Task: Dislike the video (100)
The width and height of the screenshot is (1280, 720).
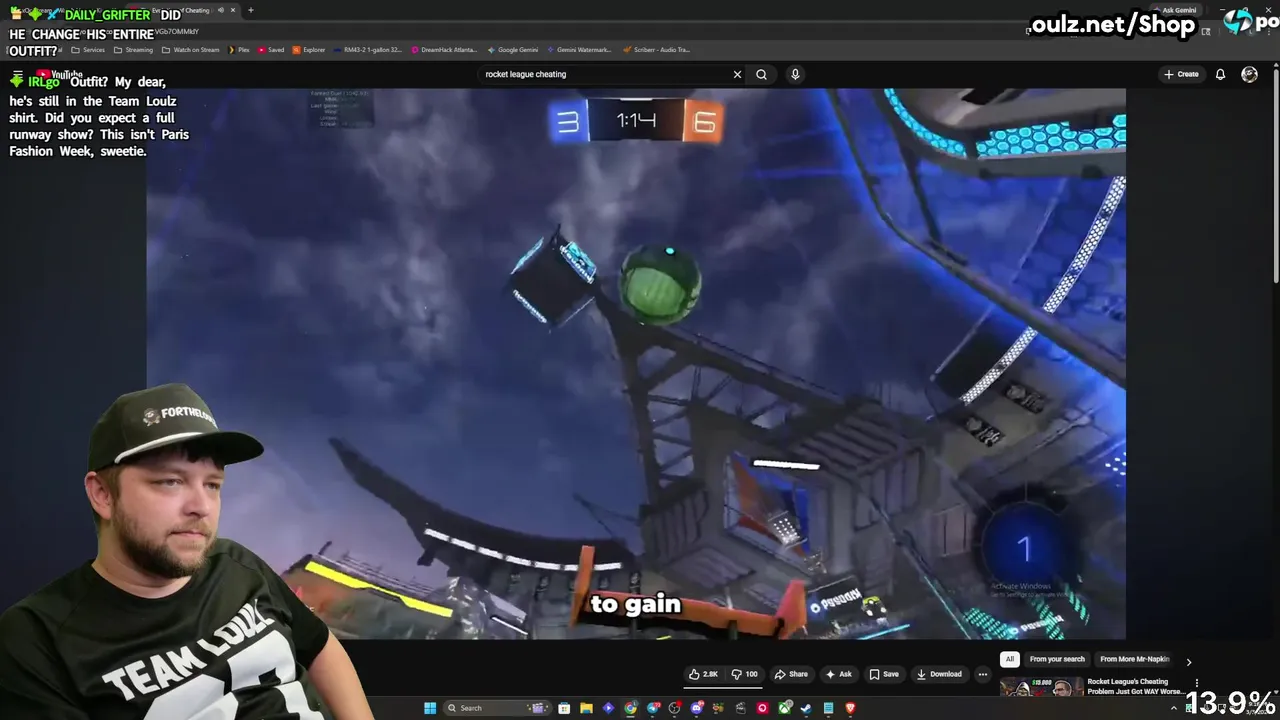Action: pyautogui.click(x=744, y=674)
